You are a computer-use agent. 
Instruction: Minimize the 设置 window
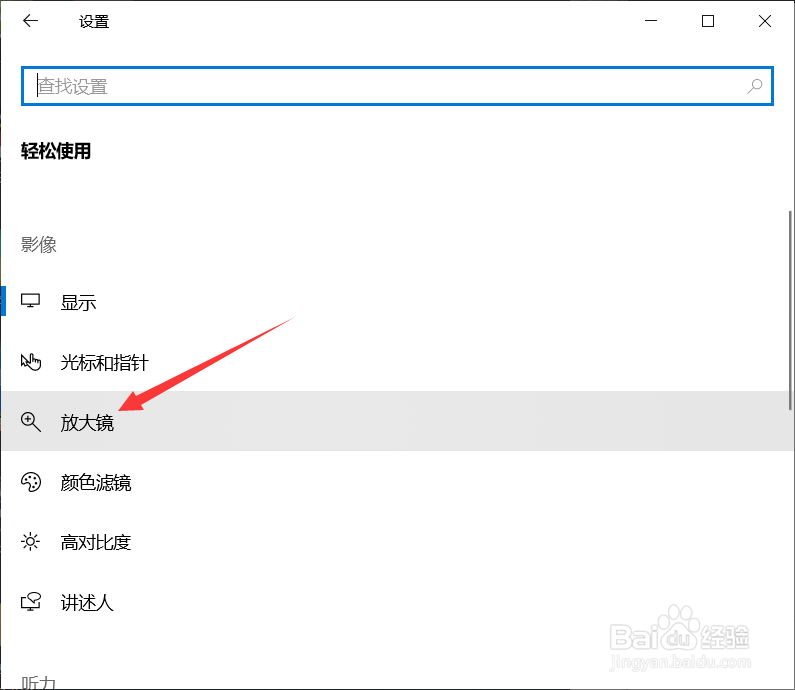(x=651, y=21)
